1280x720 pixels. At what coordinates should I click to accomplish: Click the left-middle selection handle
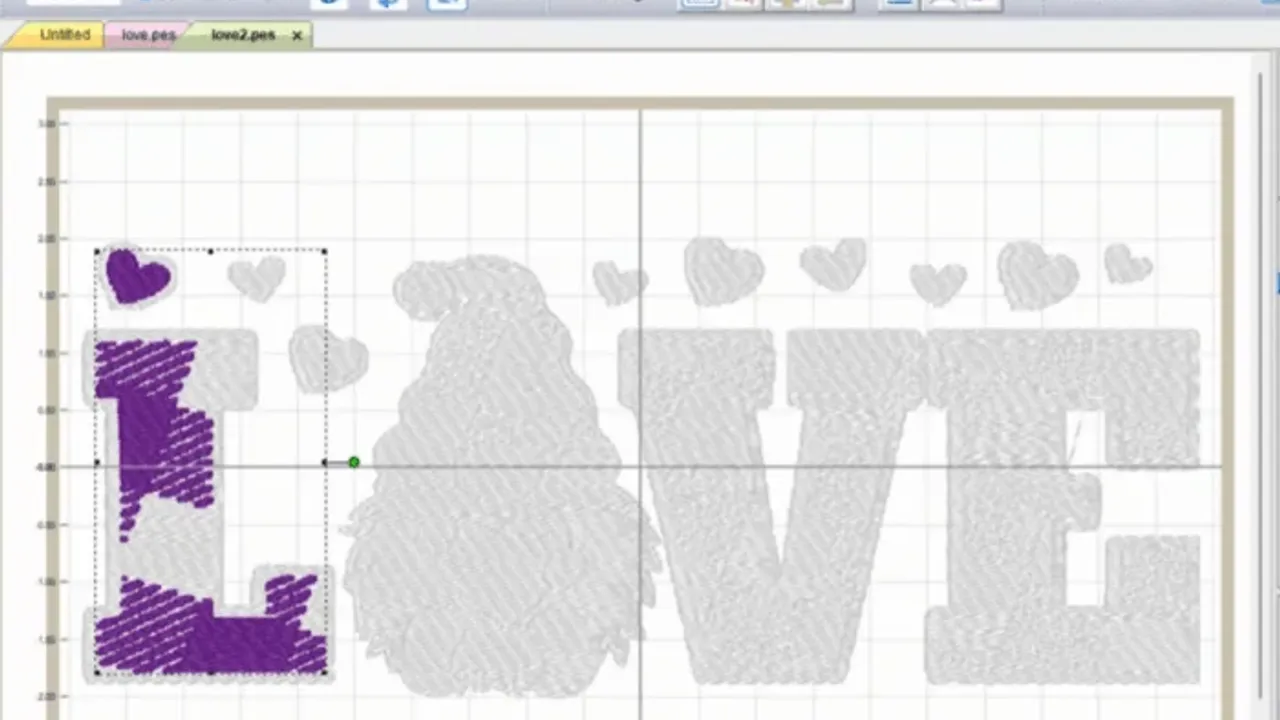pos(97,462)
